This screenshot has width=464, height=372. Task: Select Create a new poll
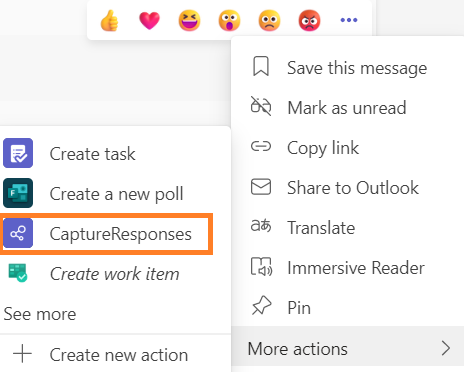(115, 193)
